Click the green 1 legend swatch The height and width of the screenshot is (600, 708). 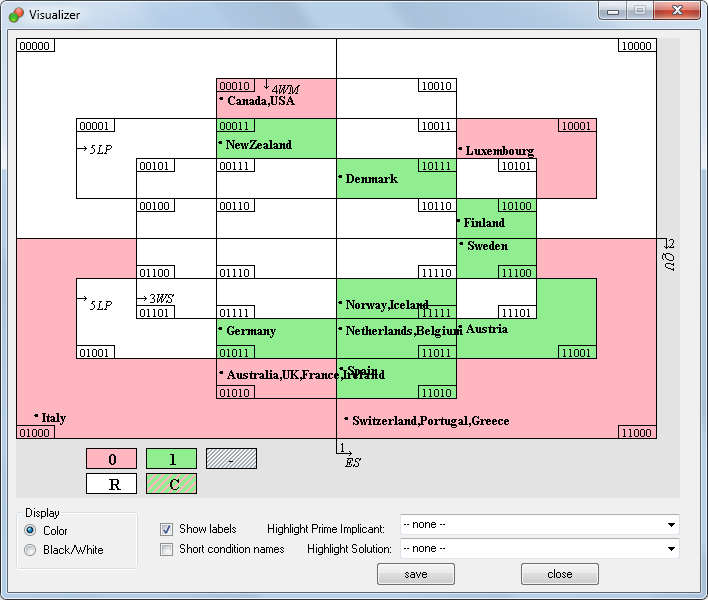click(x=171, y=459)
